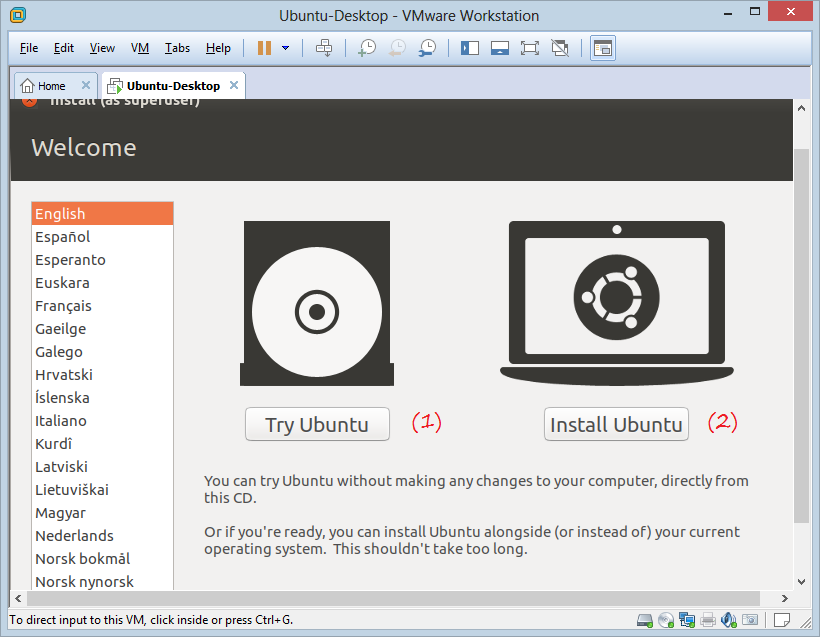
Task: Choose Italiano in the list
Action: pos(102,421)
